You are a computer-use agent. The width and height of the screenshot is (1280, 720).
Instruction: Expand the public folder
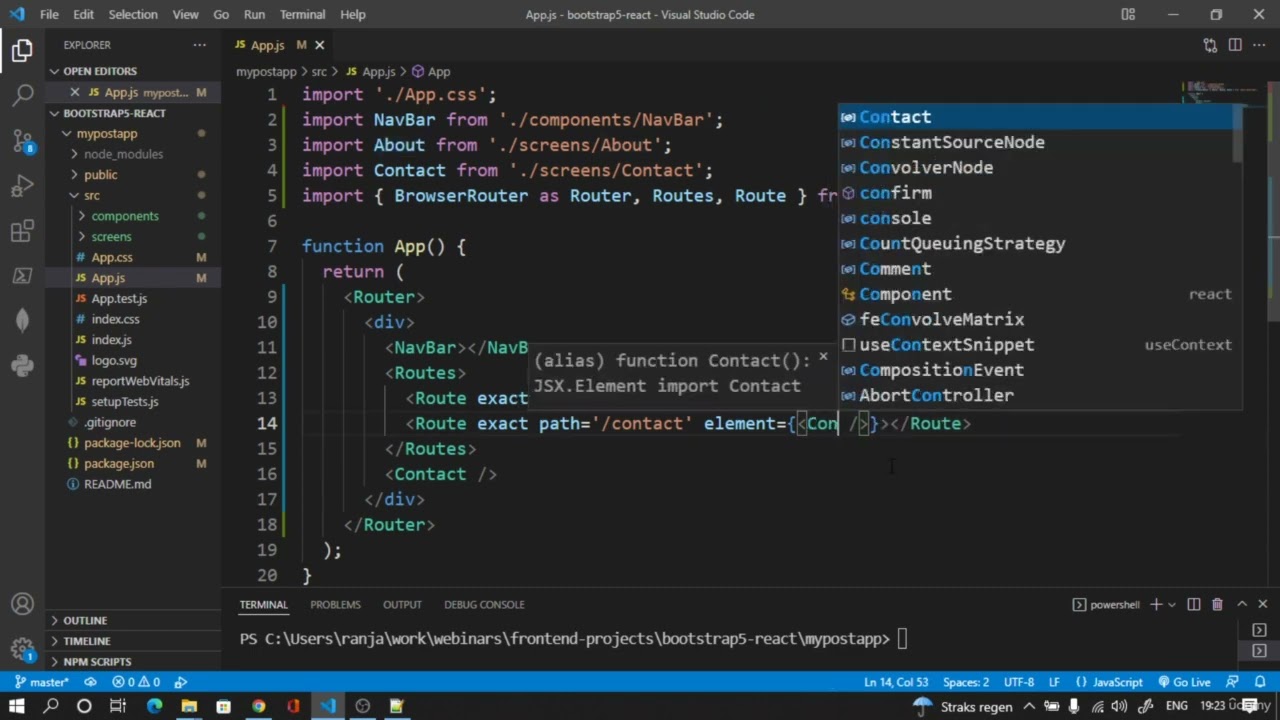point(134,175)
